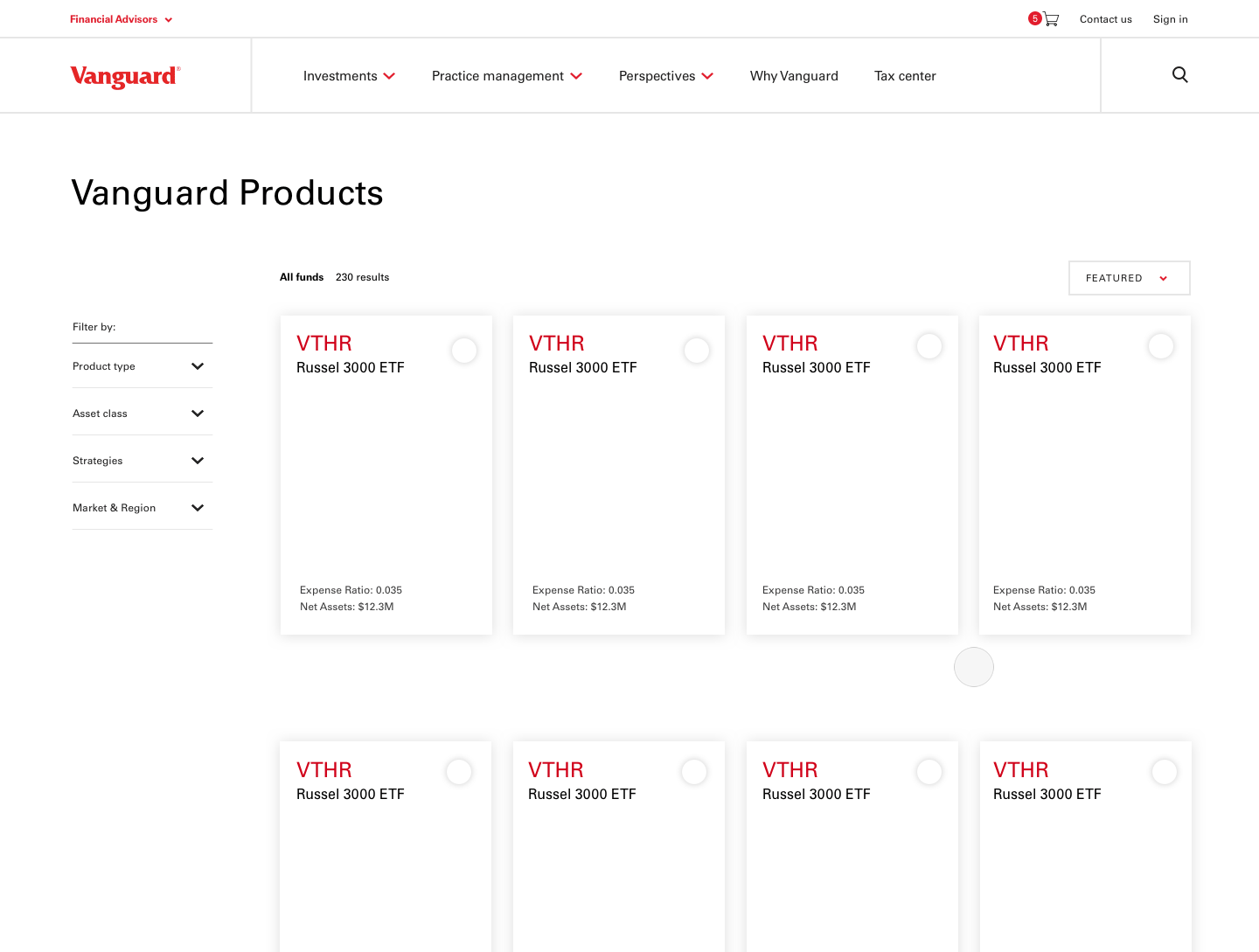
Task: Click the floating round button between card rows
Action: point(974,667)
